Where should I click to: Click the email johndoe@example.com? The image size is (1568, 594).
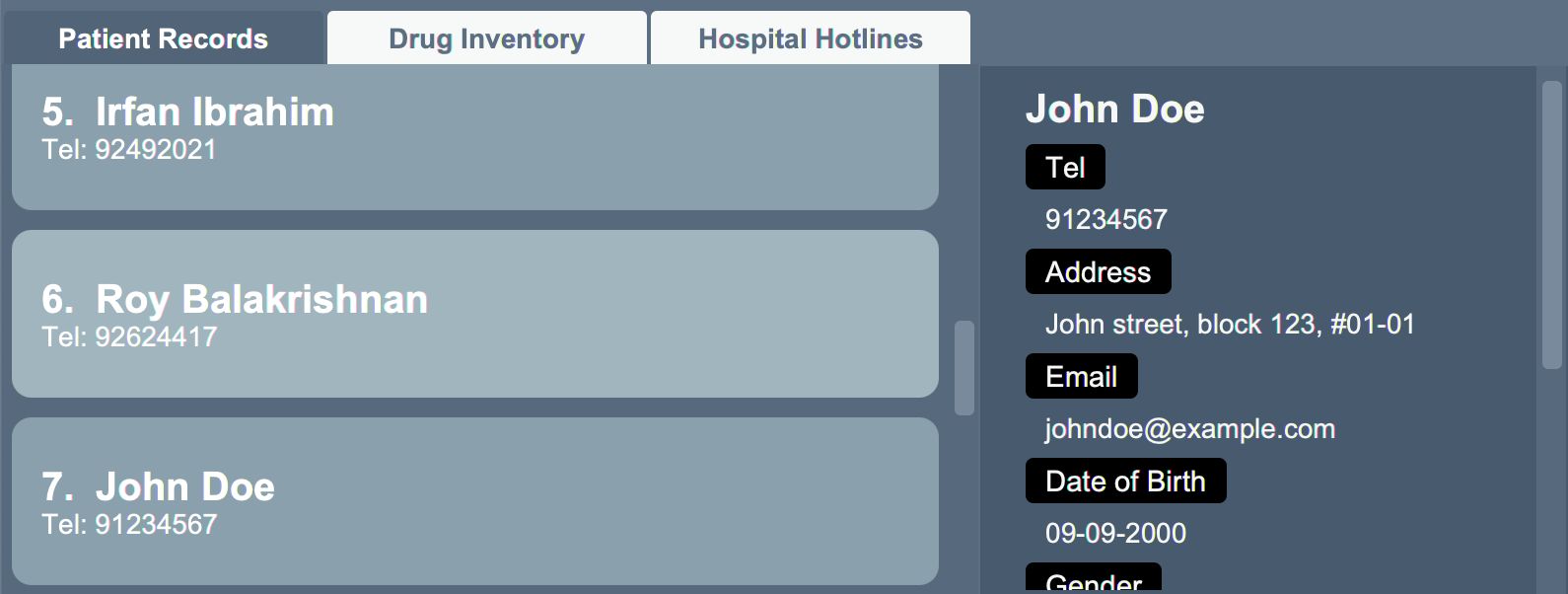point(1190,428)
